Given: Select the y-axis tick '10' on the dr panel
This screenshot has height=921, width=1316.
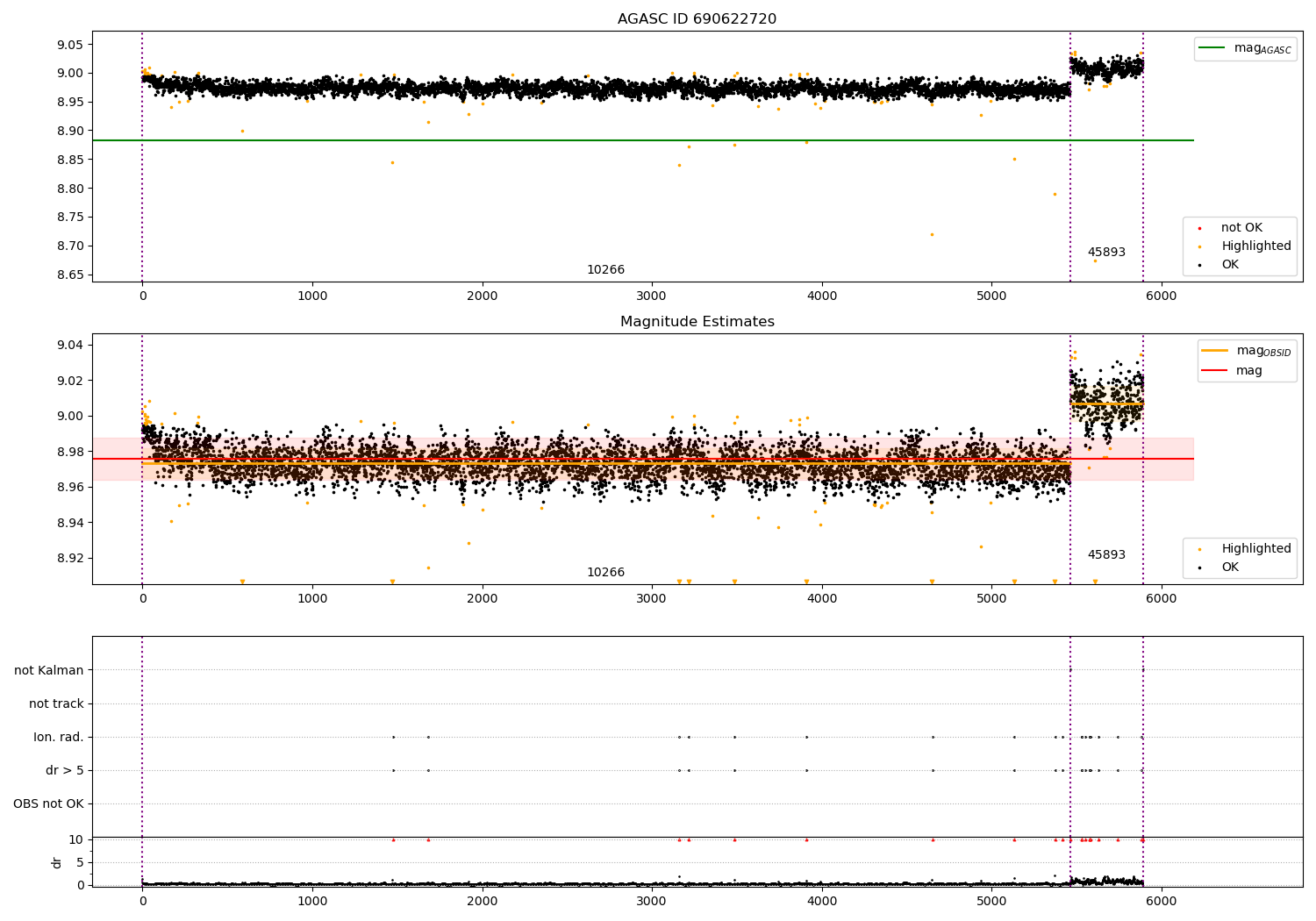Looking at the screenshot, I should [x=75, y=839].
